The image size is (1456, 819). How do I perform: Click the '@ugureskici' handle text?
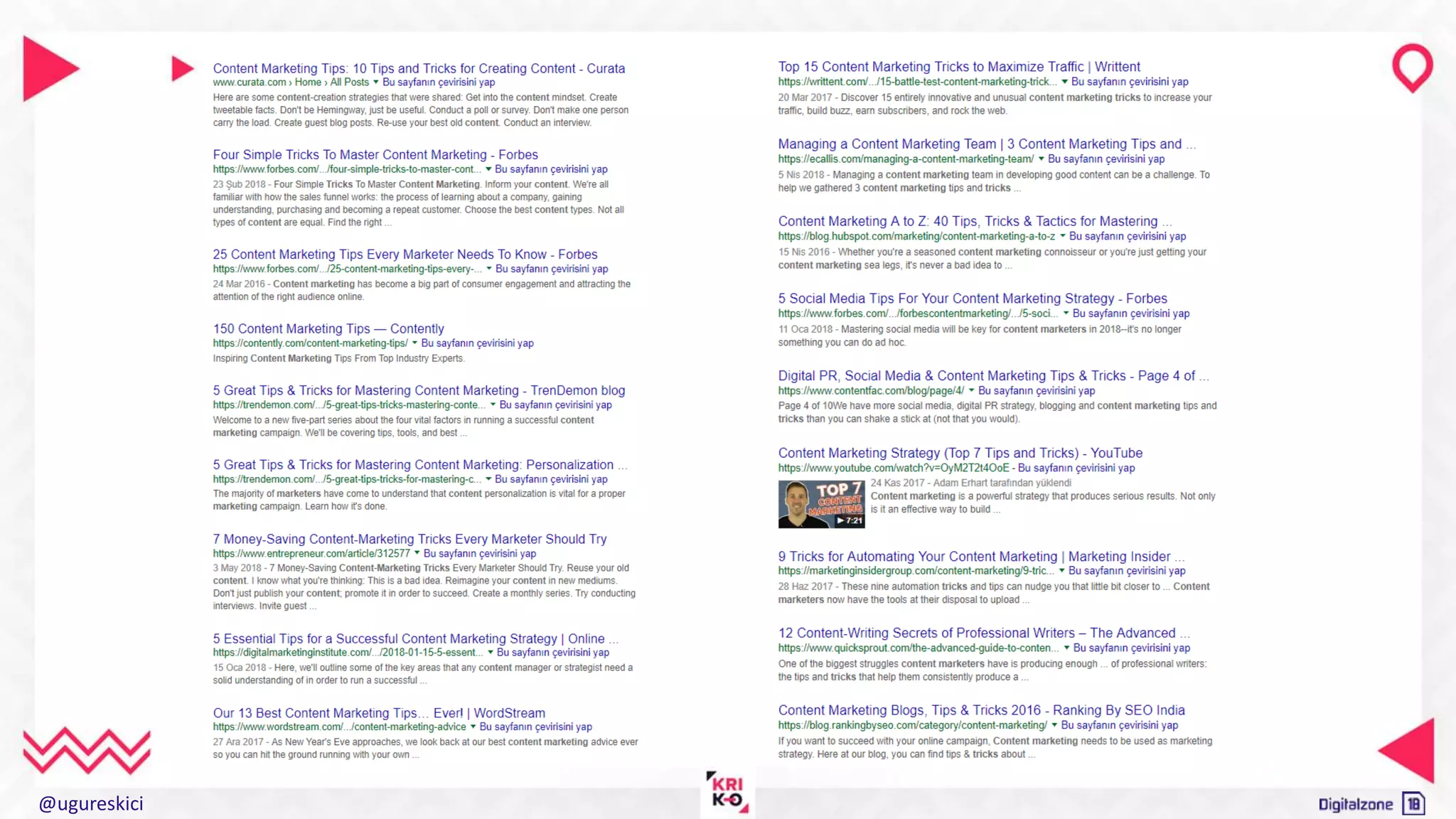pyautogui.click(x=91, y=803)
